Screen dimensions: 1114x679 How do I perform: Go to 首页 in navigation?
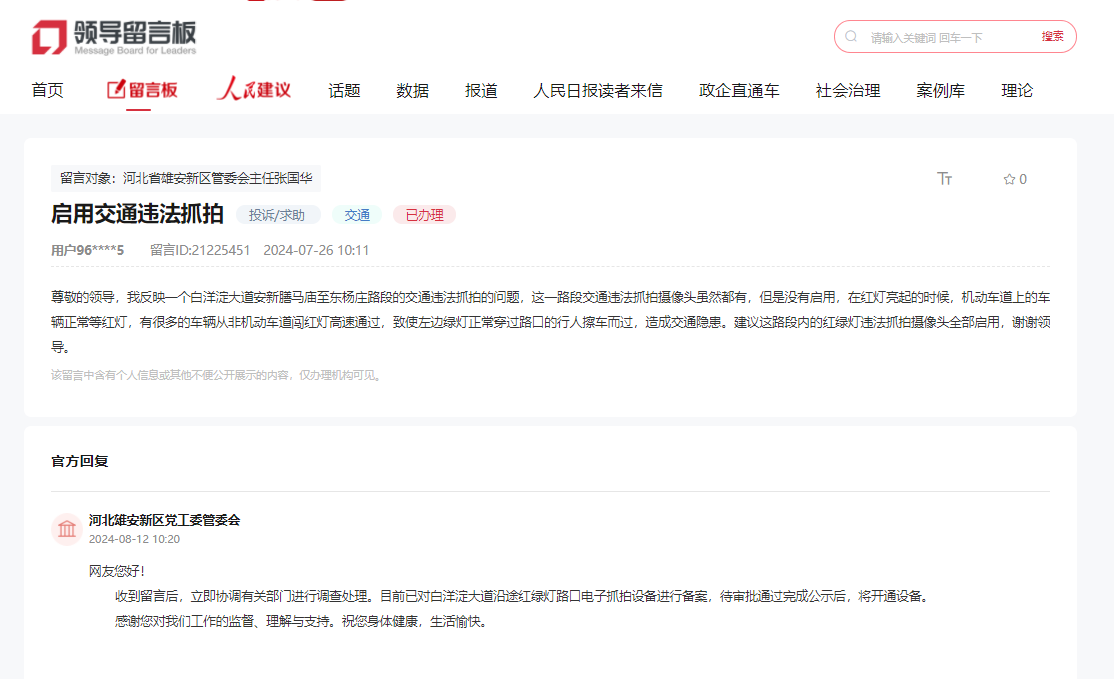pos(47,91)
